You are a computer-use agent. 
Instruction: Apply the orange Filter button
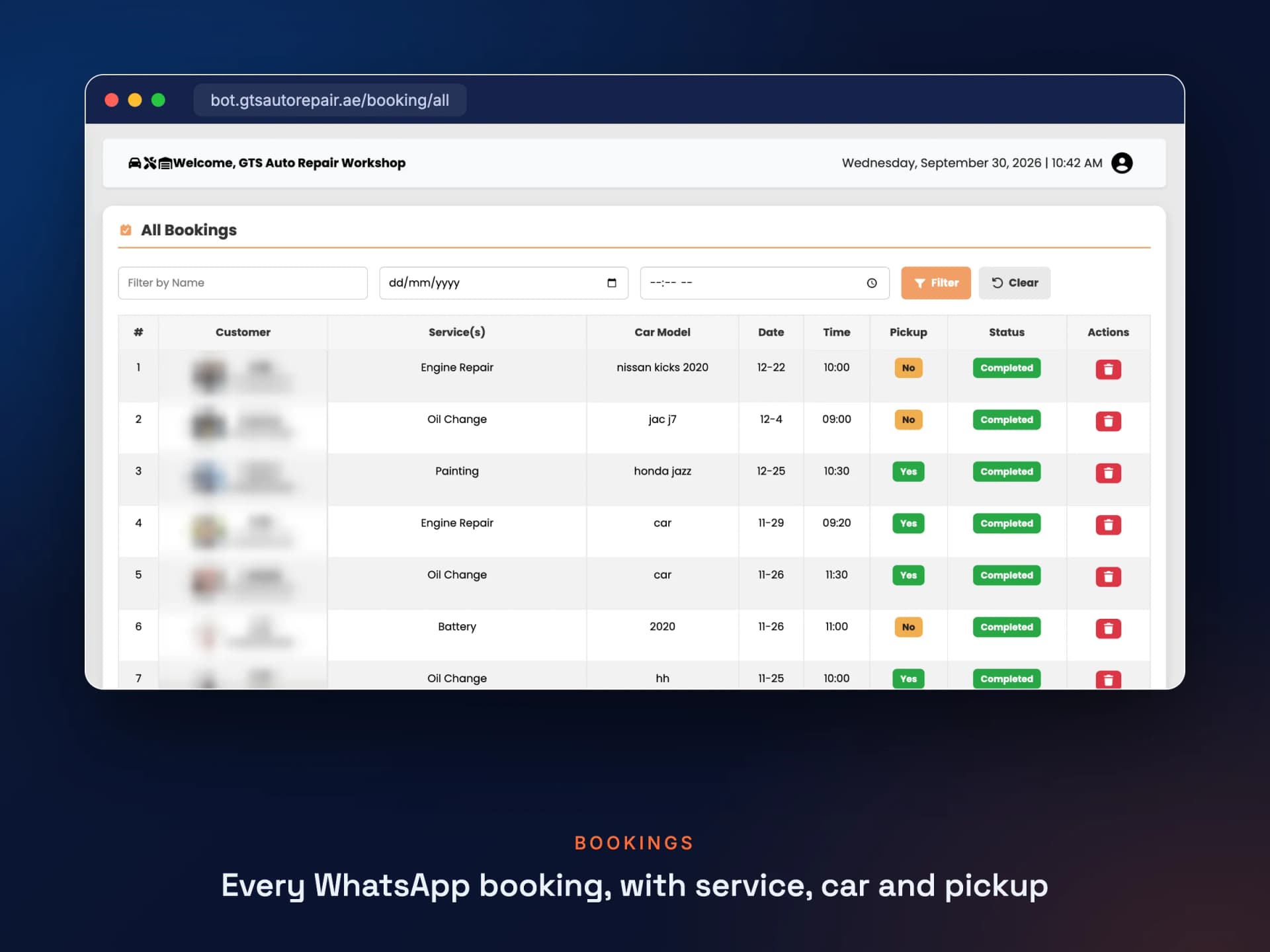point(935,283)
